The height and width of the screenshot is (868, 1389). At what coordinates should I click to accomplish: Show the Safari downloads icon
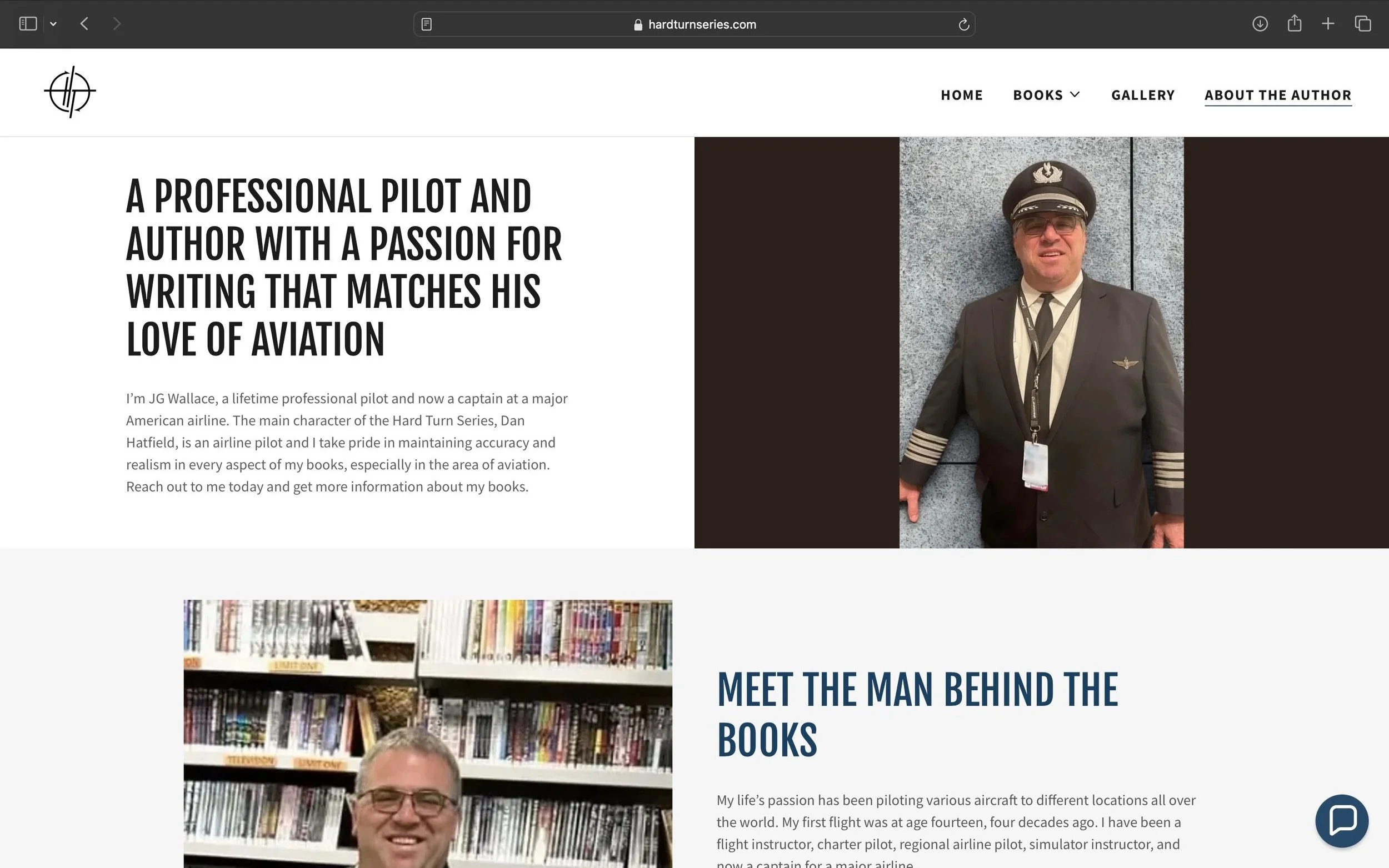[1260, 23]
